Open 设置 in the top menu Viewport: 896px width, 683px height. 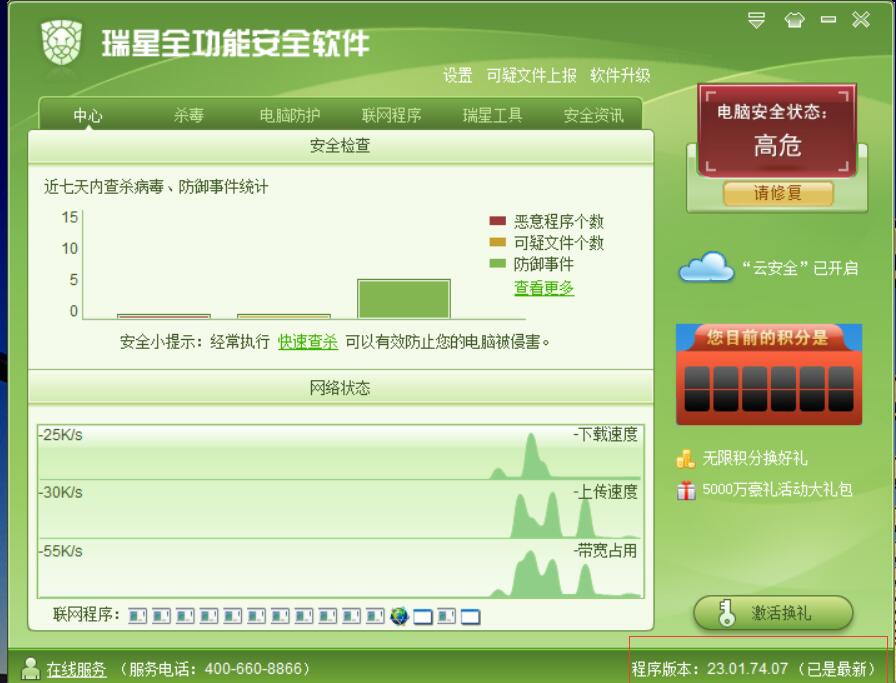point(458,75)
